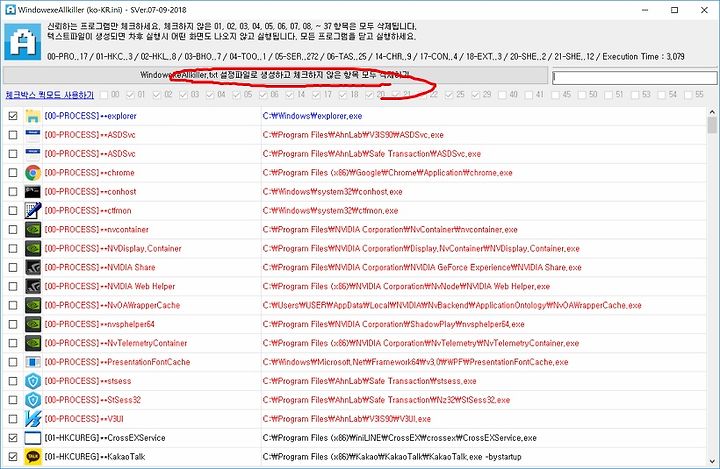This screenshot has width=720, height=469.
Task: Click the NVIDIA Web Helper icon
Action: point(33,286)
